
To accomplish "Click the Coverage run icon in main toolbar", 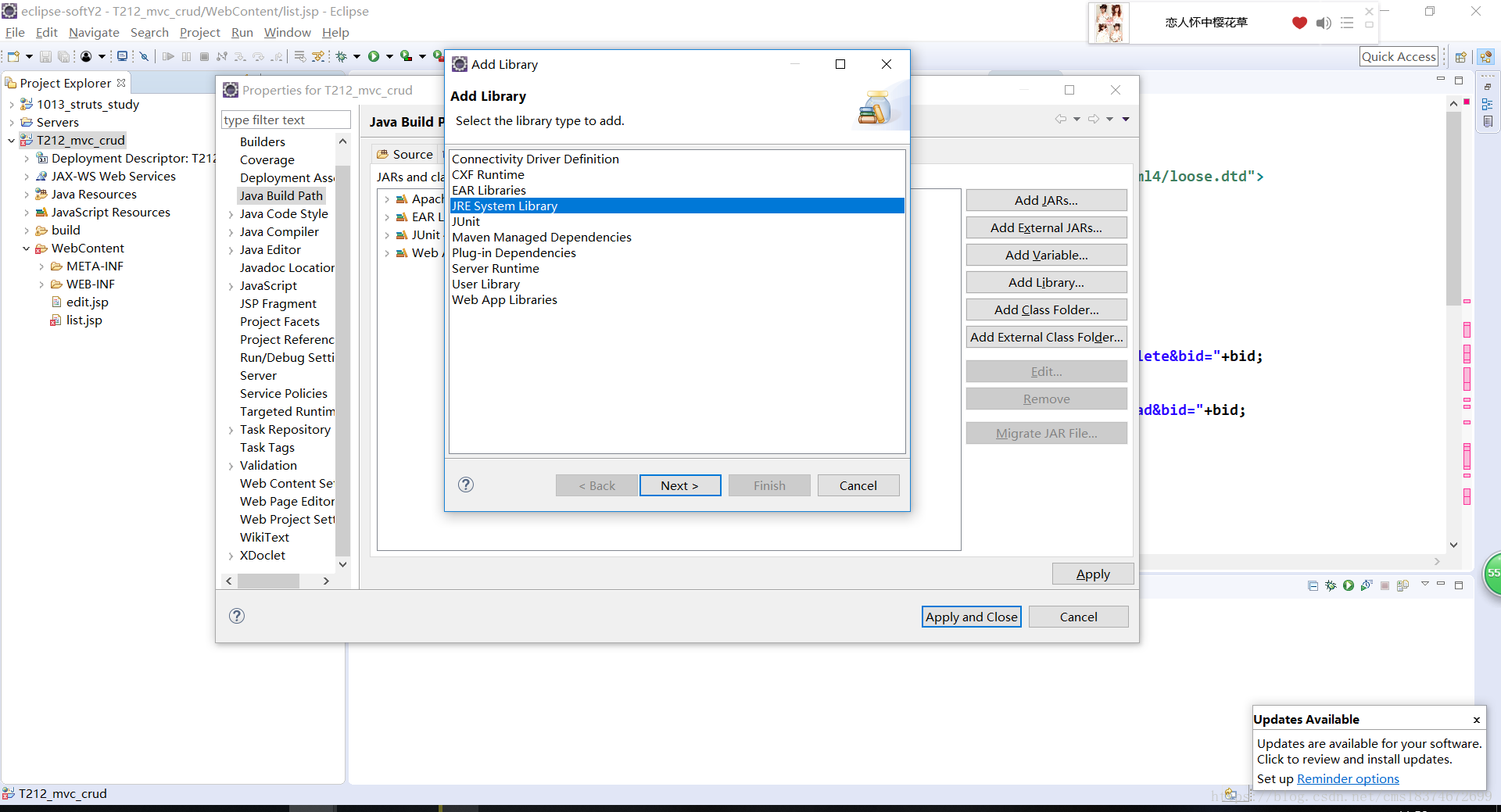I will point(406,56).
